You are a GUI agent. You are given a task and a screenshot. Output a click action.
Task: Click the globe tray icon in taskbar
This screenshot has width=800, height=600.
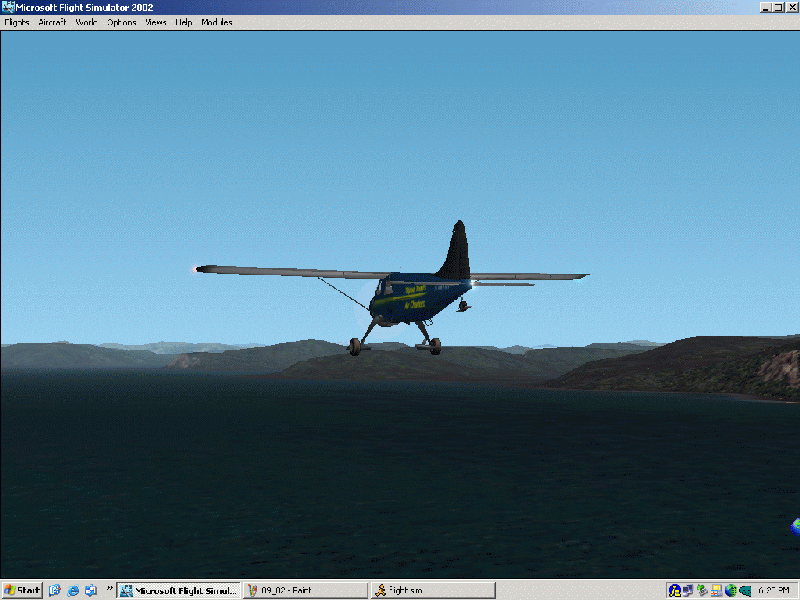[731, 590]
